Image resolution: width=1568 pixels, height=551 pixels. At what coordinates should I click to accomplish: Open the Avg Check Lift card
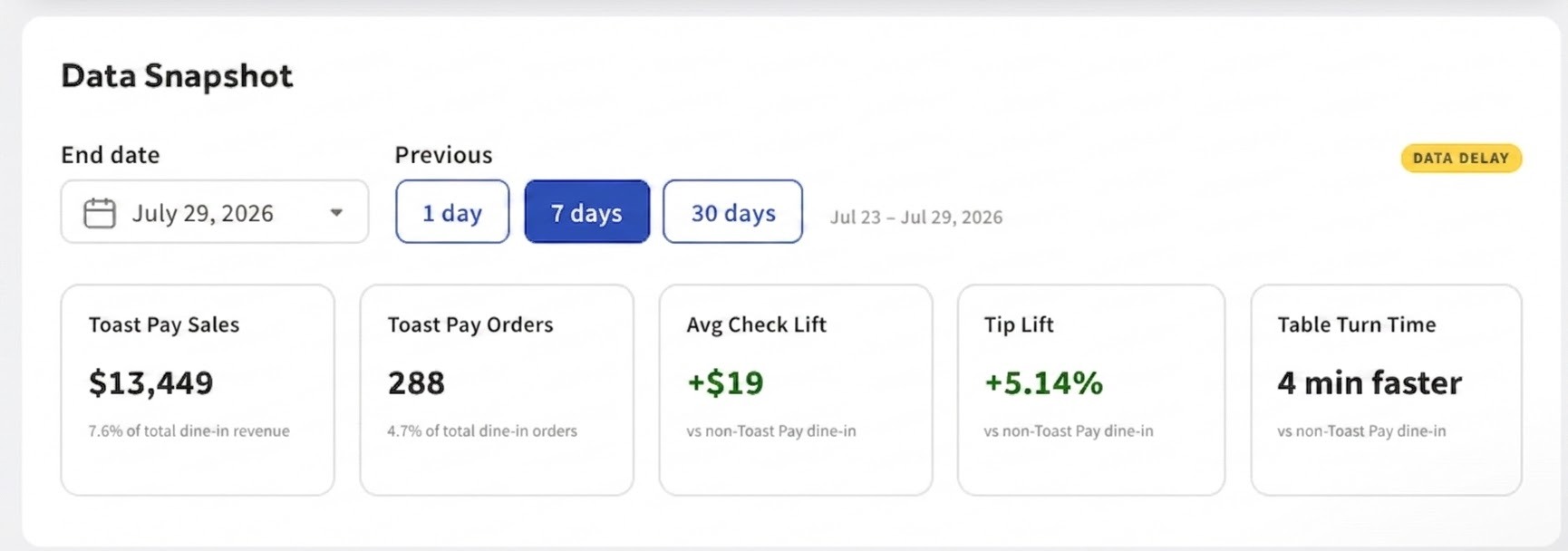pyautogui.click(x=796, y=390)
